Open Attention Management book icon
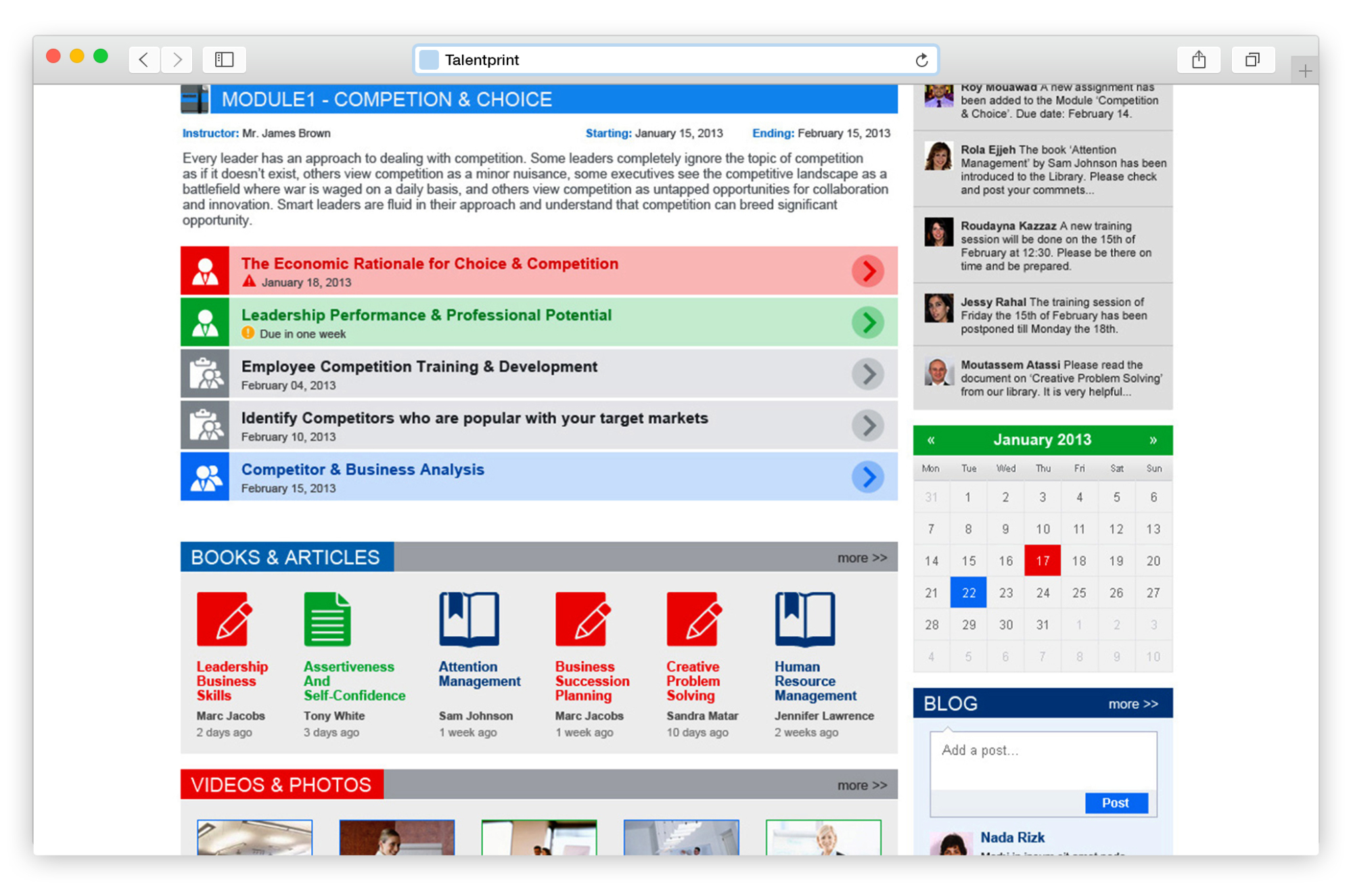The image size is (1353, 896). 469,619
